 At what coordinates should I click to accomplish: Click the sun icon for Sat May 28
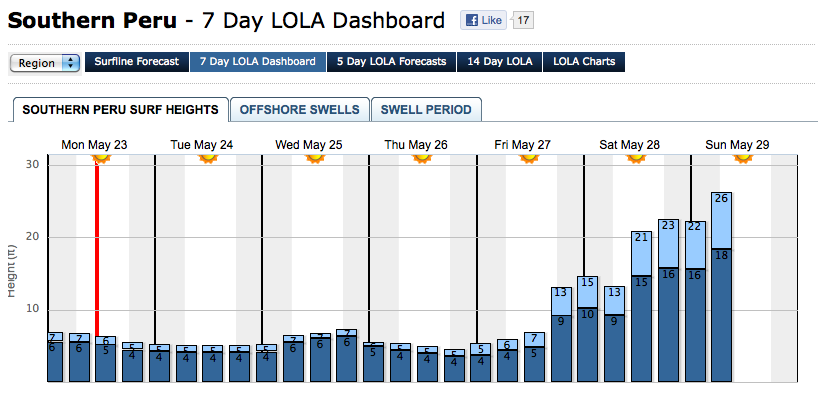(636, 159)
